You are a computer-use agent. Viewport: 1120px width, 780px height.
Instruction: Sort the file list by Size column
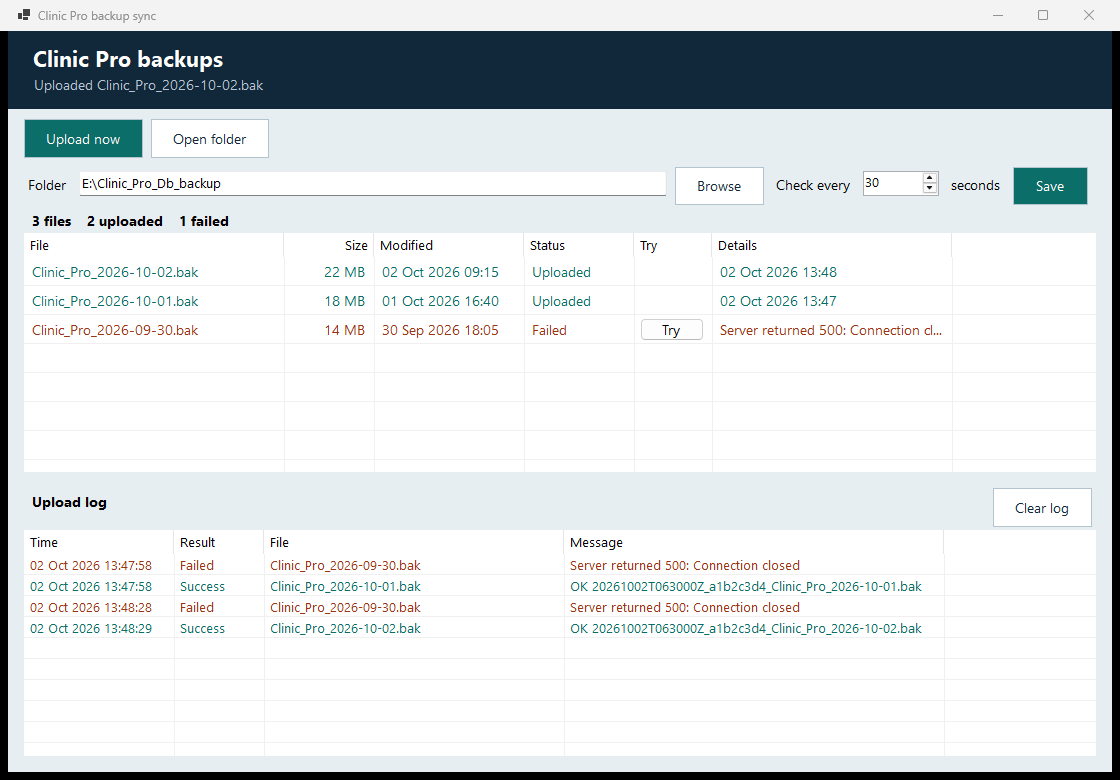coord(329,245)
